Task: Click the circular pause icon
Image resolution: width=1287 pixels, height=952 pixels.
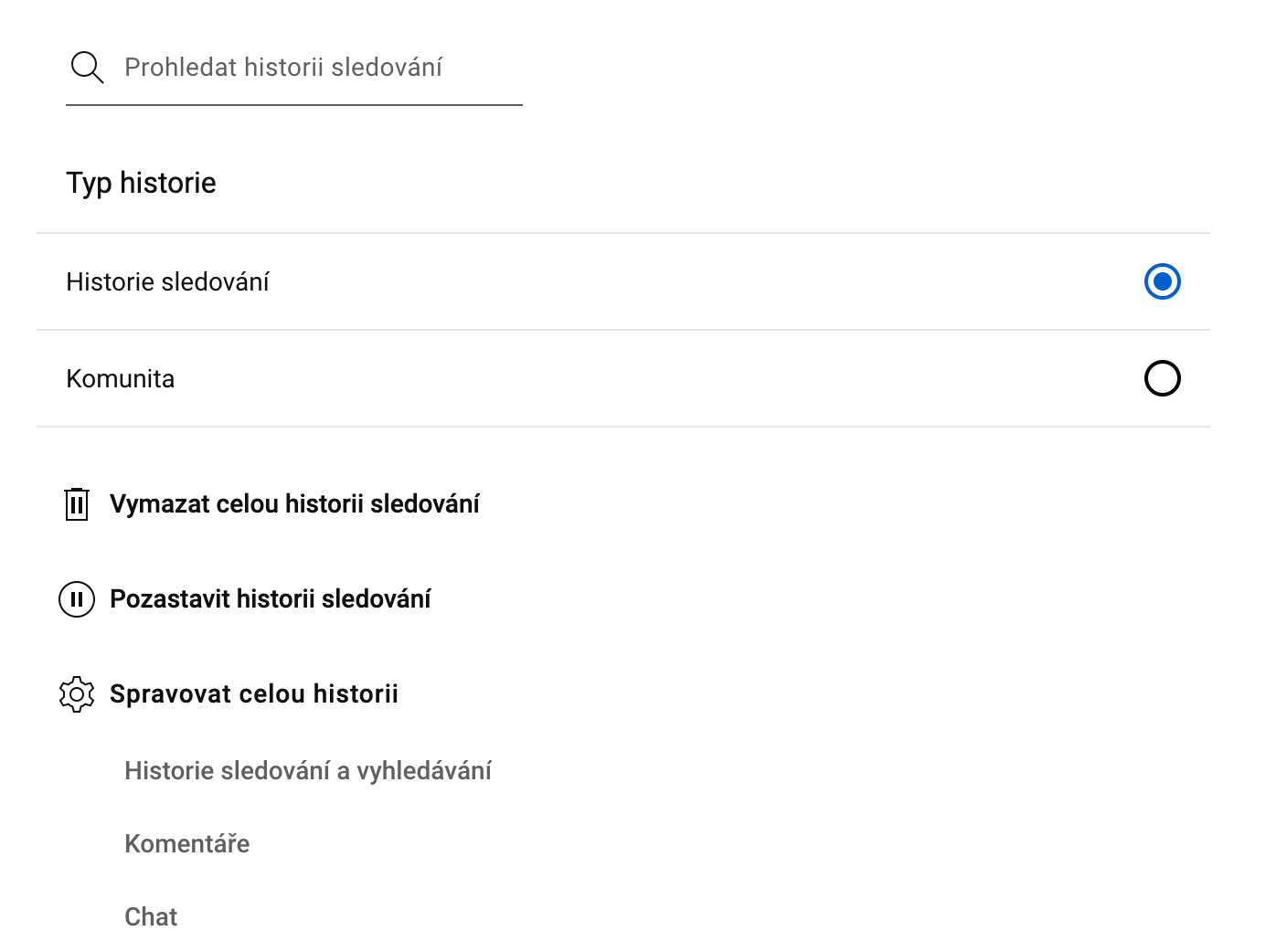Action: tap(77, 599)
